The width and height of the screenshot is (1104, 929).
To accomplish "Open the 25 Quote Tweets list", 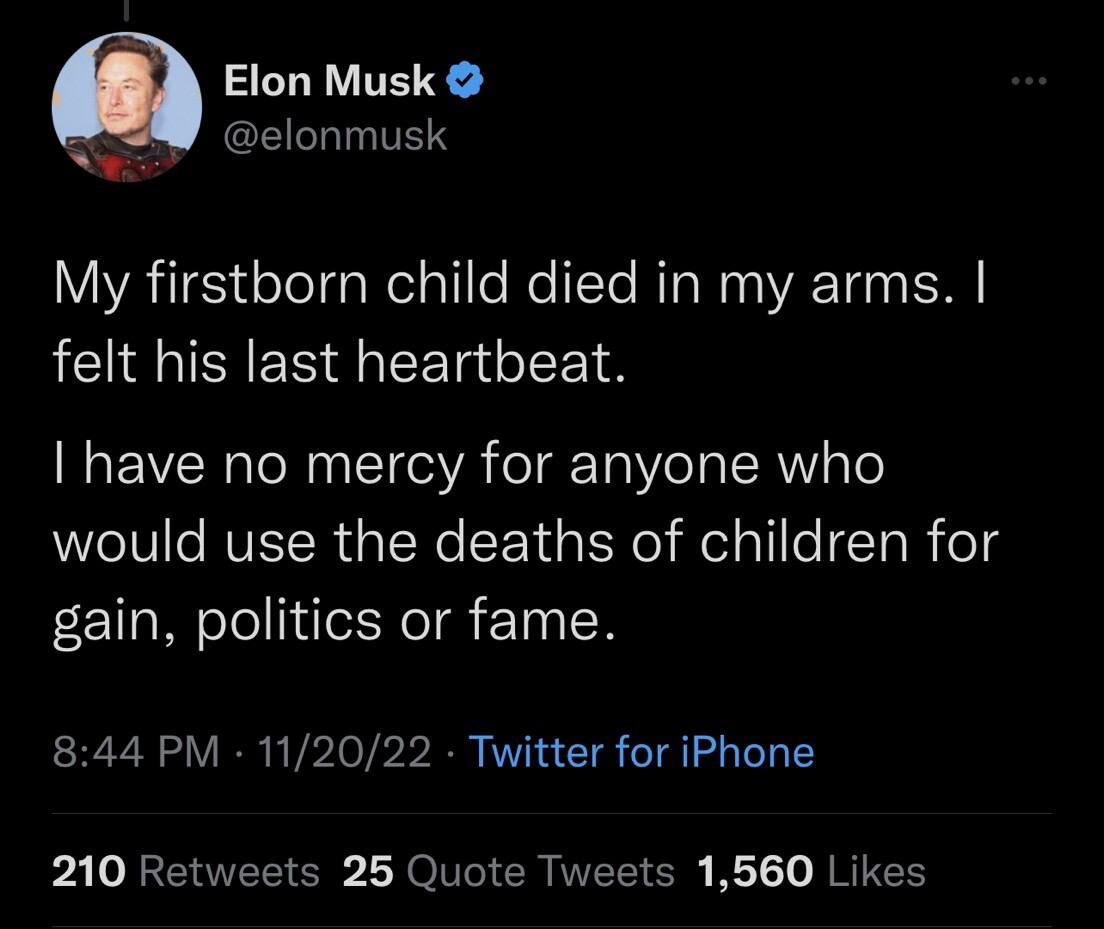I will pos(508,872).
